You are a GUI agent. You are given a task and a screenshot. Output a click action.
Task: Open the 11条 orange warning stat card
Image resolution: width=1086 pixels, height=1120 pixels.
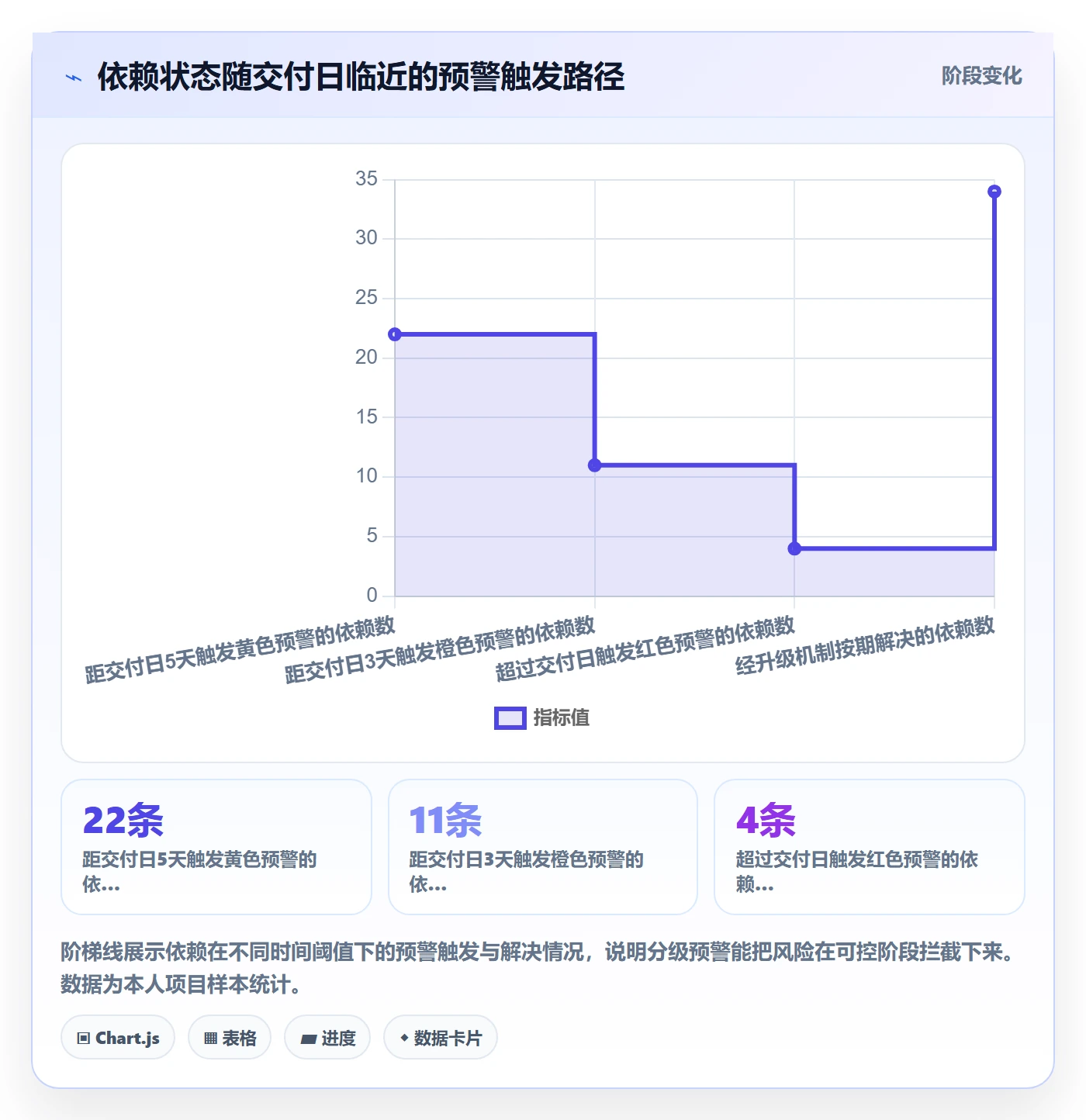coord(543,847)
